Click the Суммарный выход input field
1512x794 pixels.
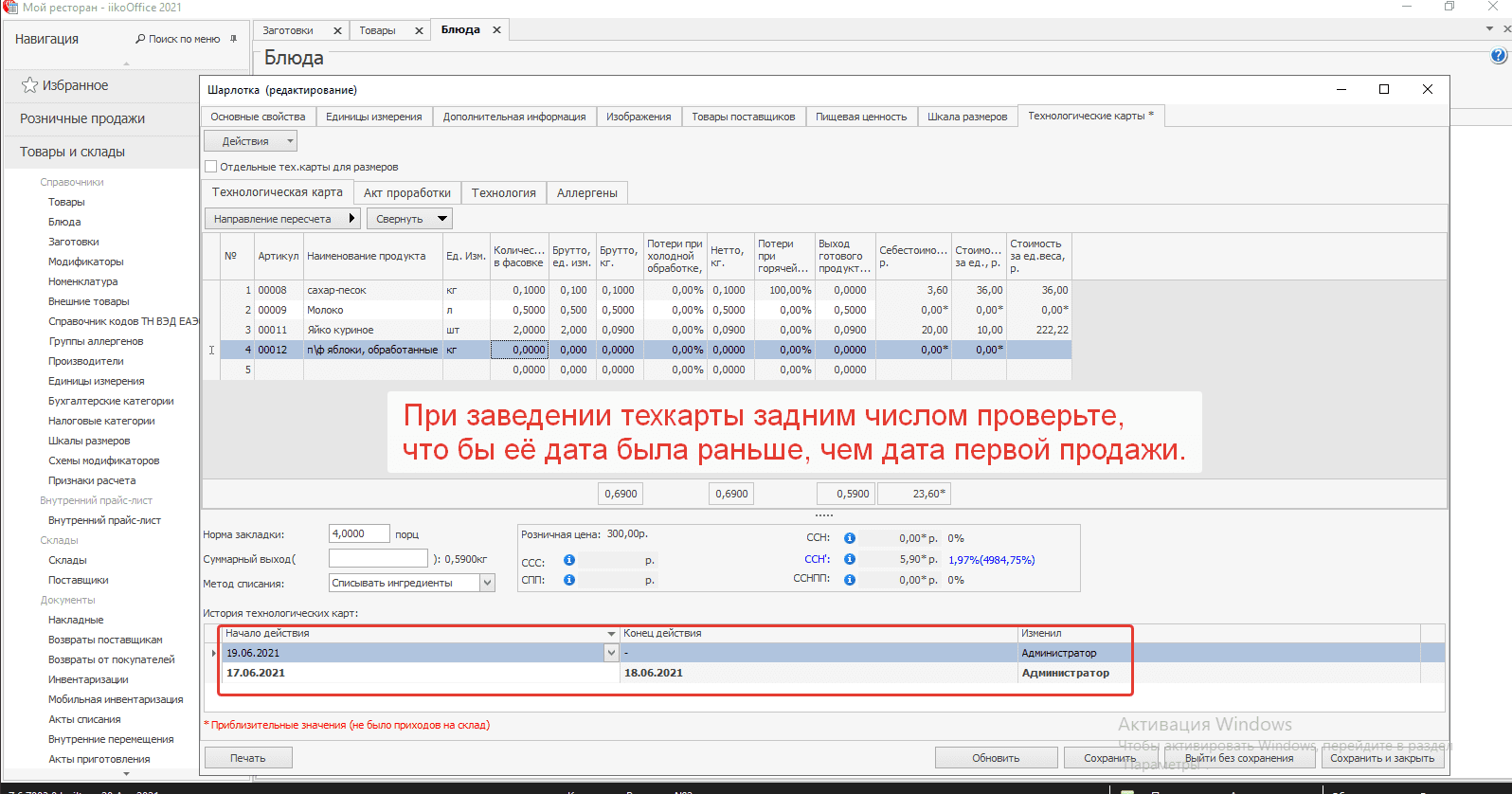pos(378,558)
